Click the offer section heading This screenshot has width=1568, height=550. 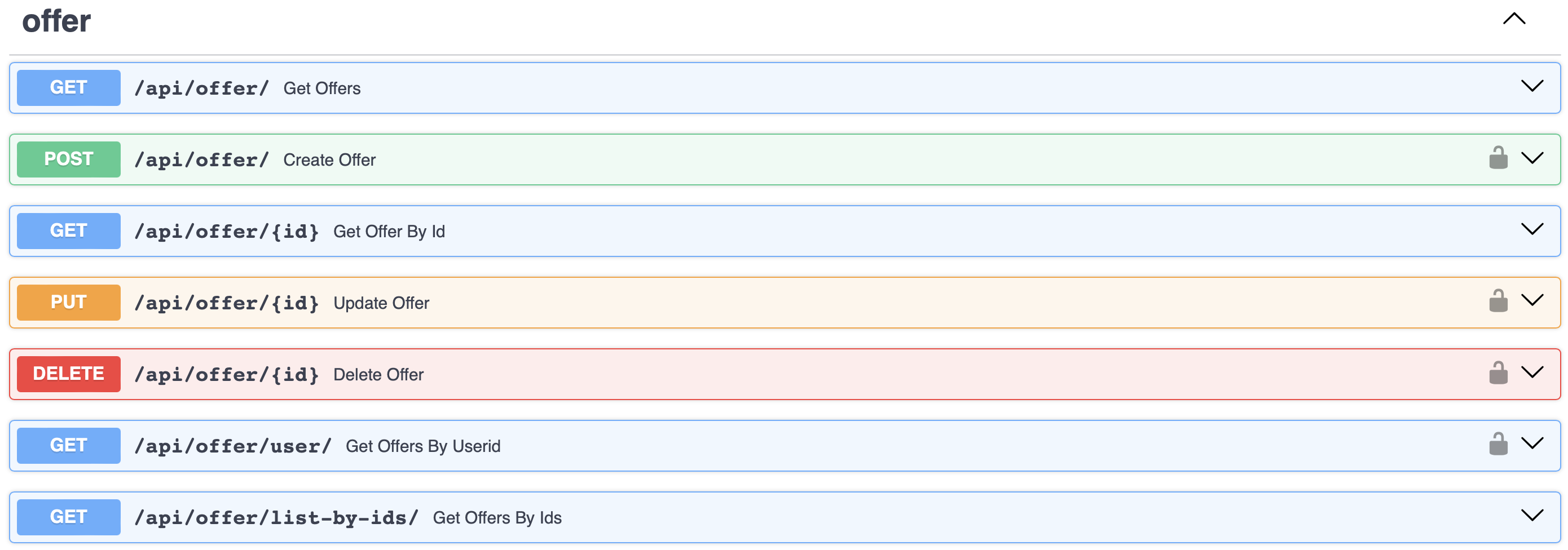tap(56, 21)
